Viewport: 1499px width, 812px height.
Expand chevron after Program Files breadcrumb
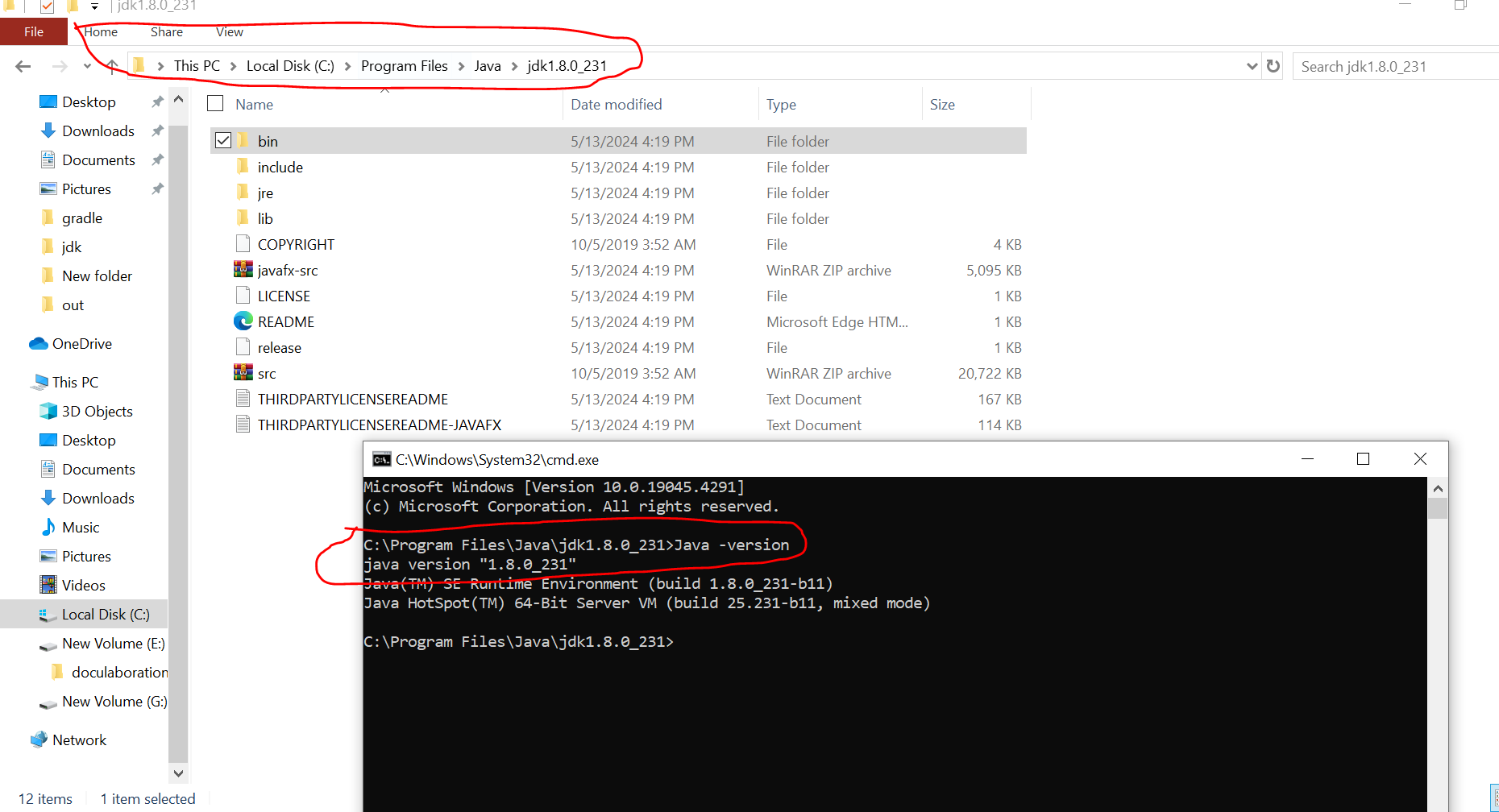(461, 66)
